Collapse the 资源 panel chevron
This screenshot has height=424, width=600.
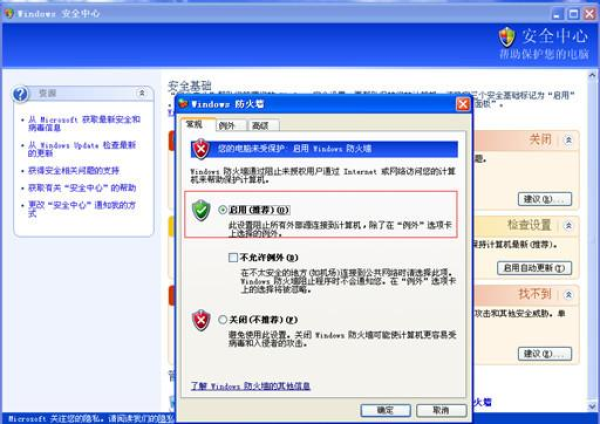point(142,93)
